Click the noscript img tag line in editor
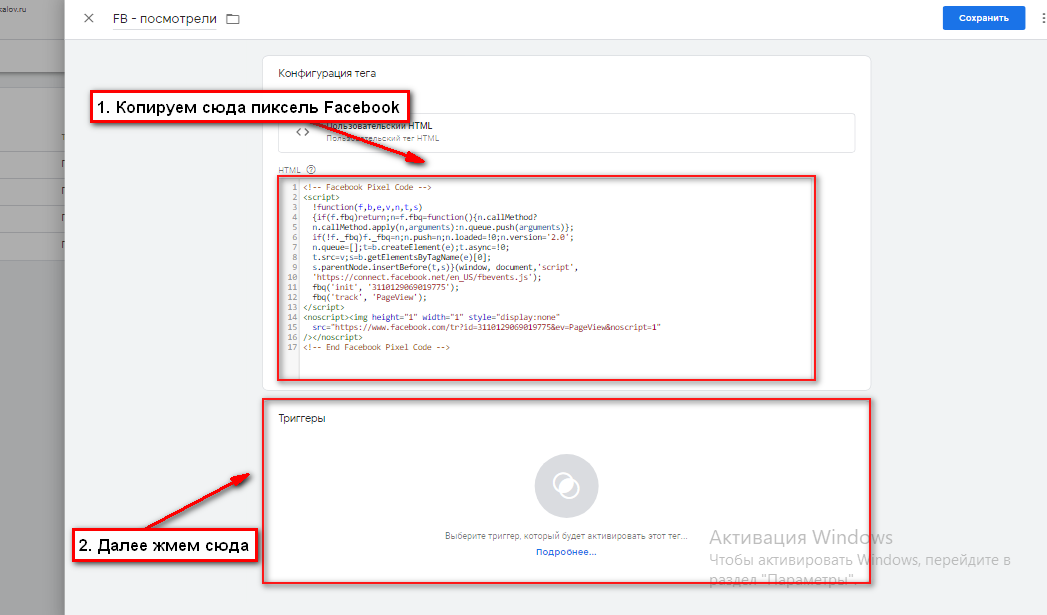This screenshot has width=1047, height=615. [438, 317]
